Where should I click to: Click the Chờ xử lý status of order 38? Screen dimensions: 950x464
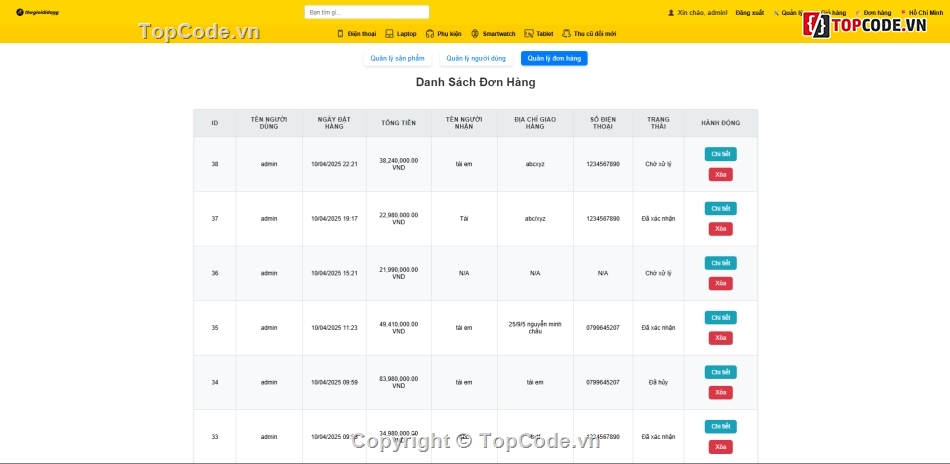coord(659,164)
